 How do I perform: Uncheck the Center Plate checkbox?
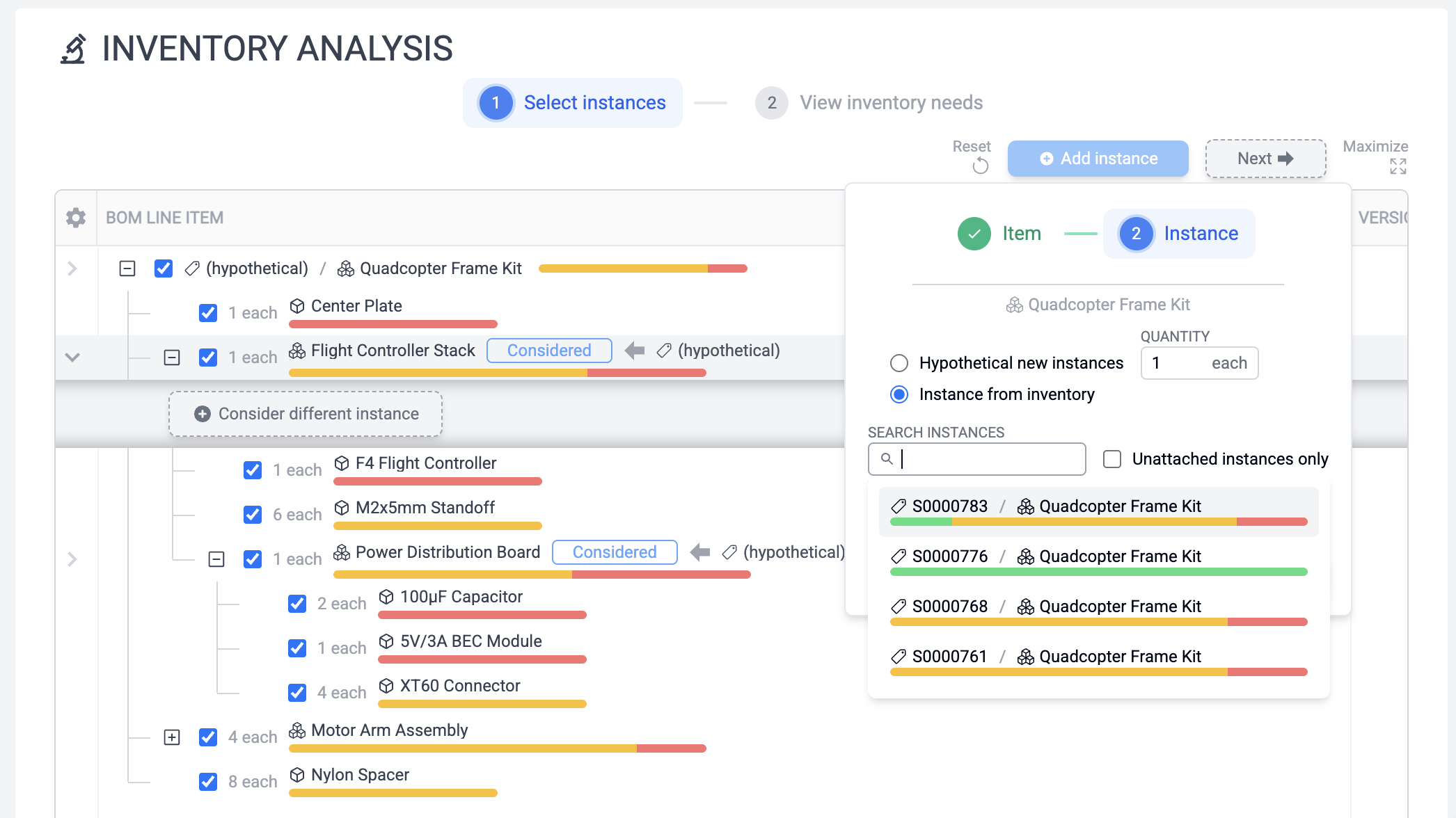[x=208, y=313]
